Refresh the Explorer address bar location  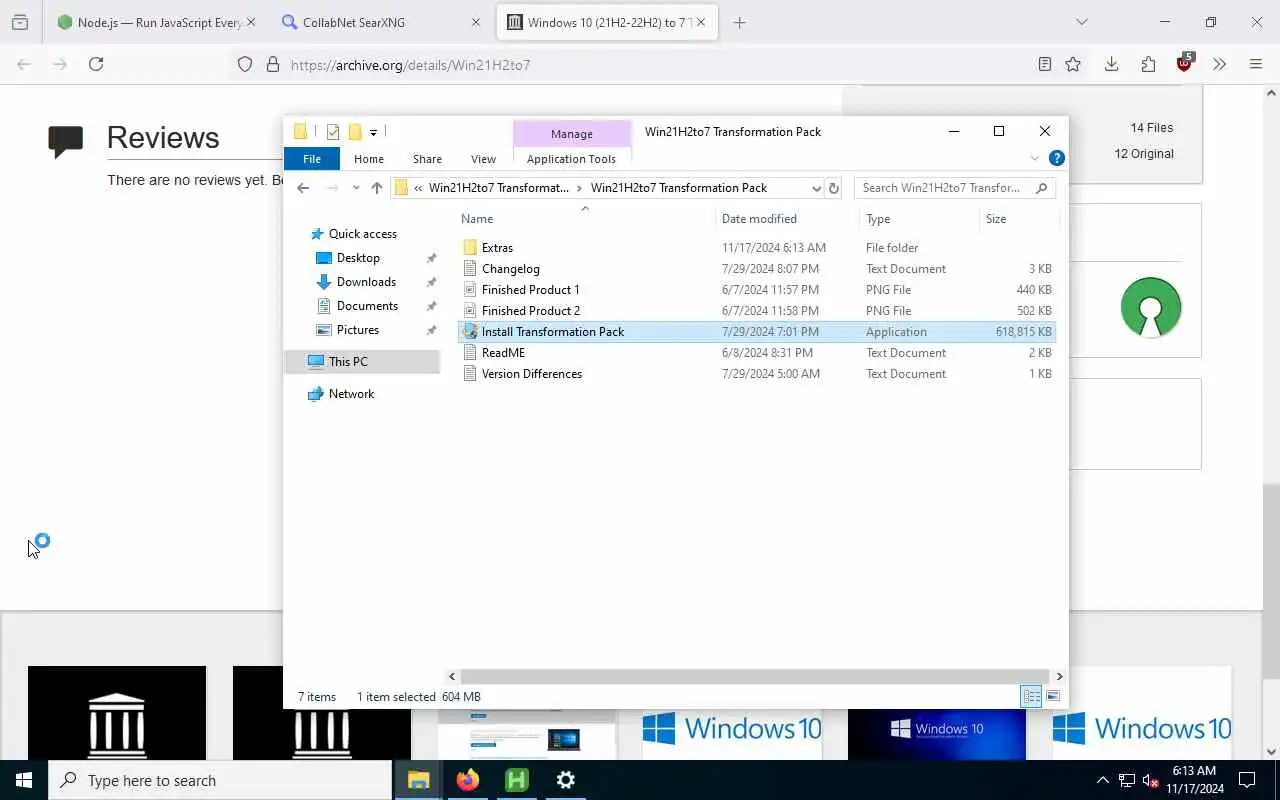[834, 188]
